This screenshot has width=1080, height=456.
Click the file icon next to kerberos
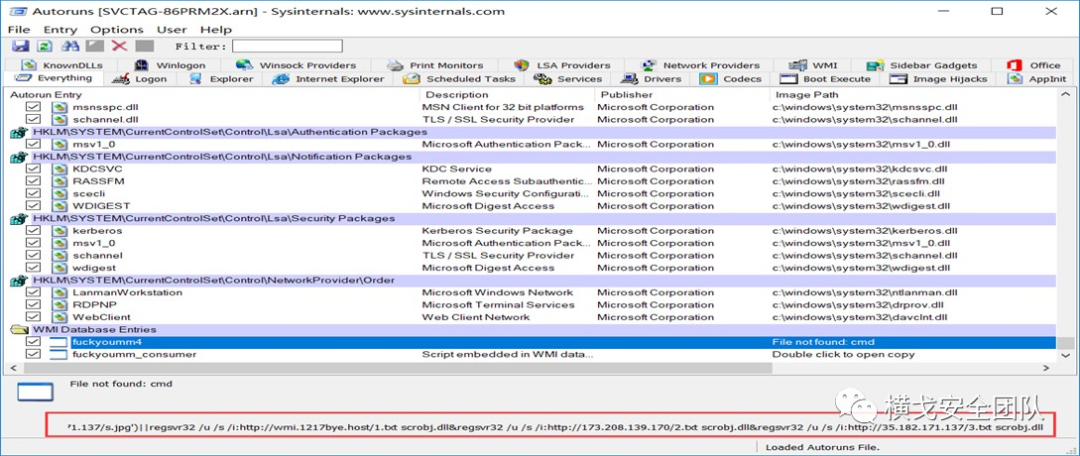tap(60, 231)
